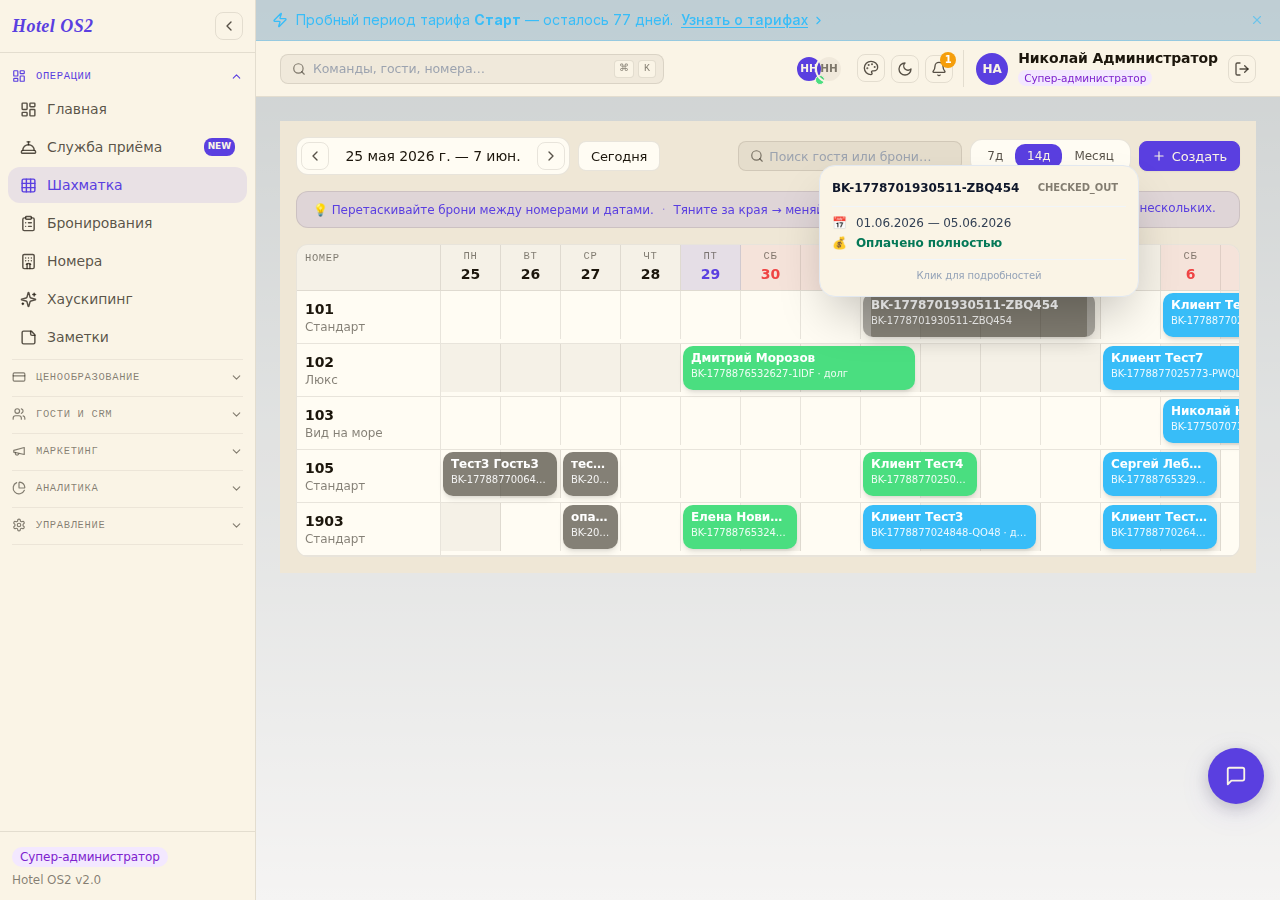Click the reception bell icon in sidebar
The height and width of the screenshot is (900, 1280).
pyautogui.click(x=28, y=147)
